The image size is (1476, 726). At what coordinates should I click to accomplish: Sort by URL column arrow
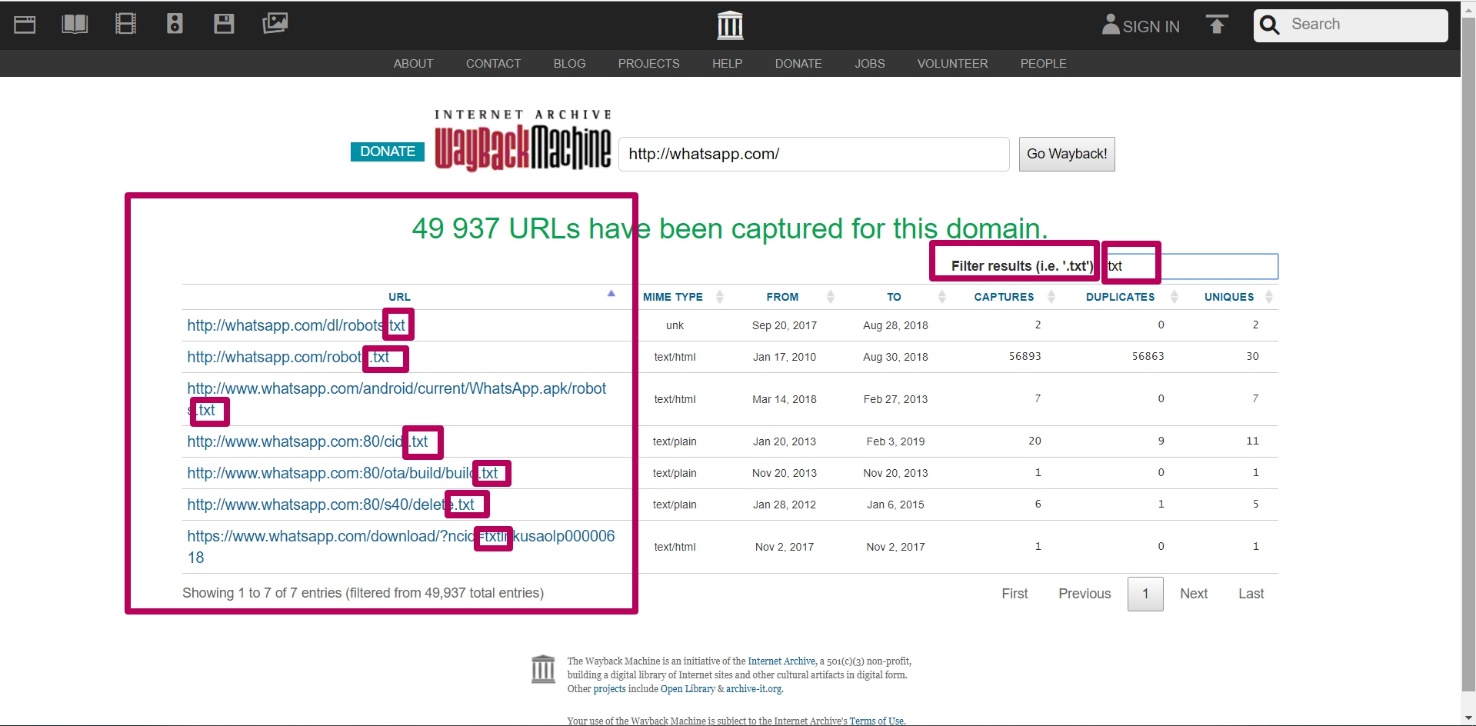coord(611,294)
